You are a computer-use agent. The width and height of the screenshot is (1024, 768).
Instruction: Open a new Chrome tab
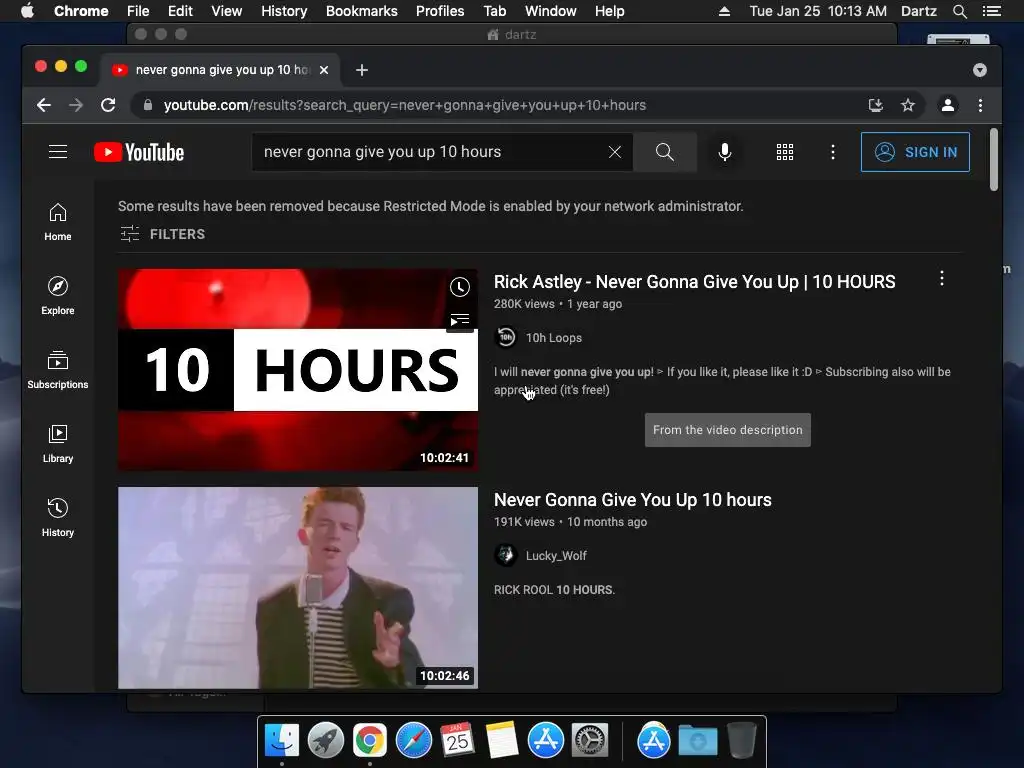click(x=362, y=70)
